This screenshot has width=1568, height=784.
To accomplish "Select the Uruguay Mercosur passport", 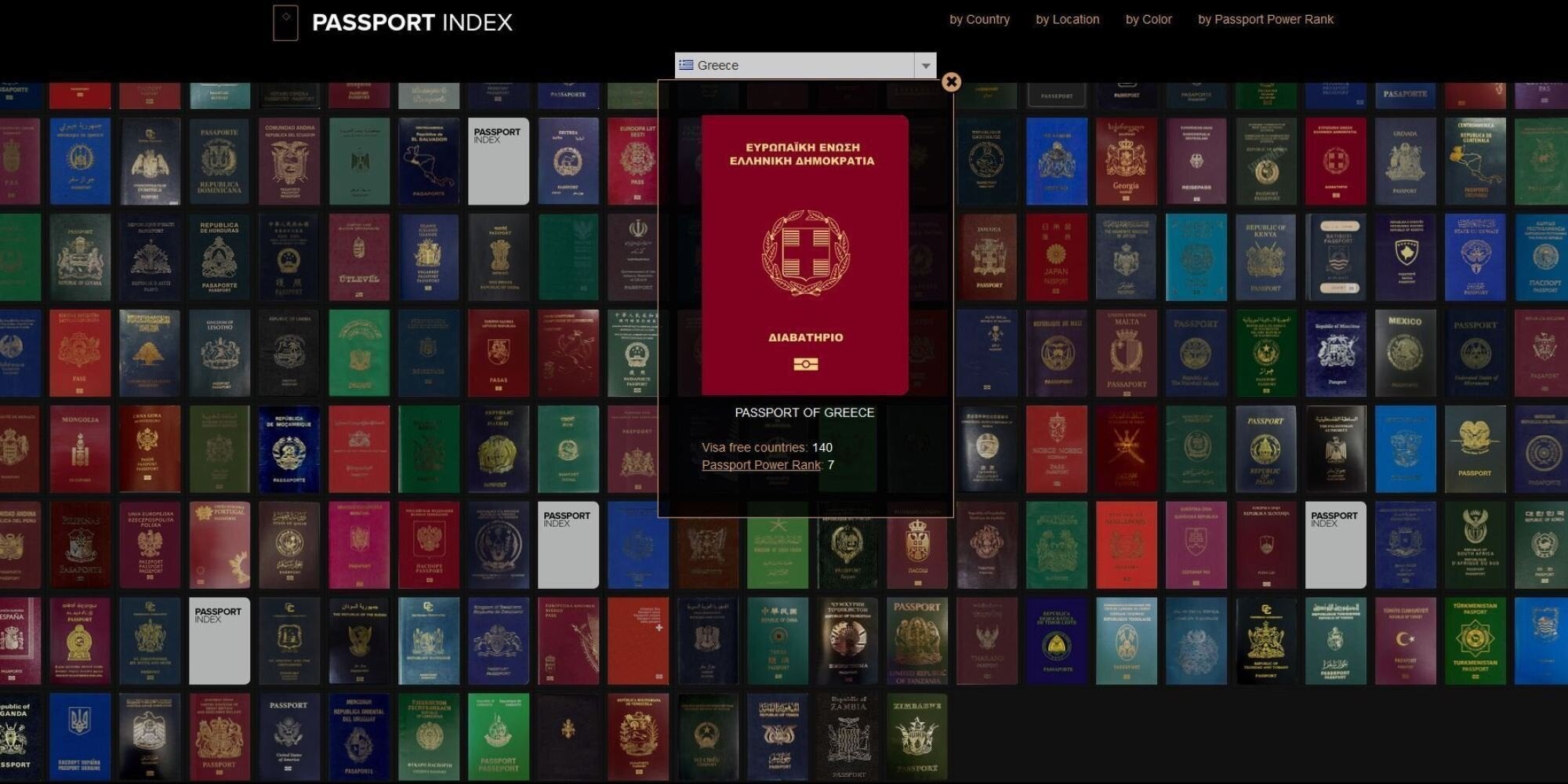I will click(359, 737).
